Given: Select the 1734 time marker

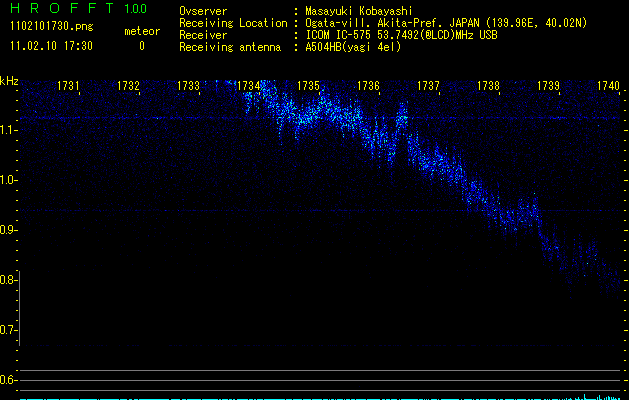Looking at the screenshot, I should (249, 86).
